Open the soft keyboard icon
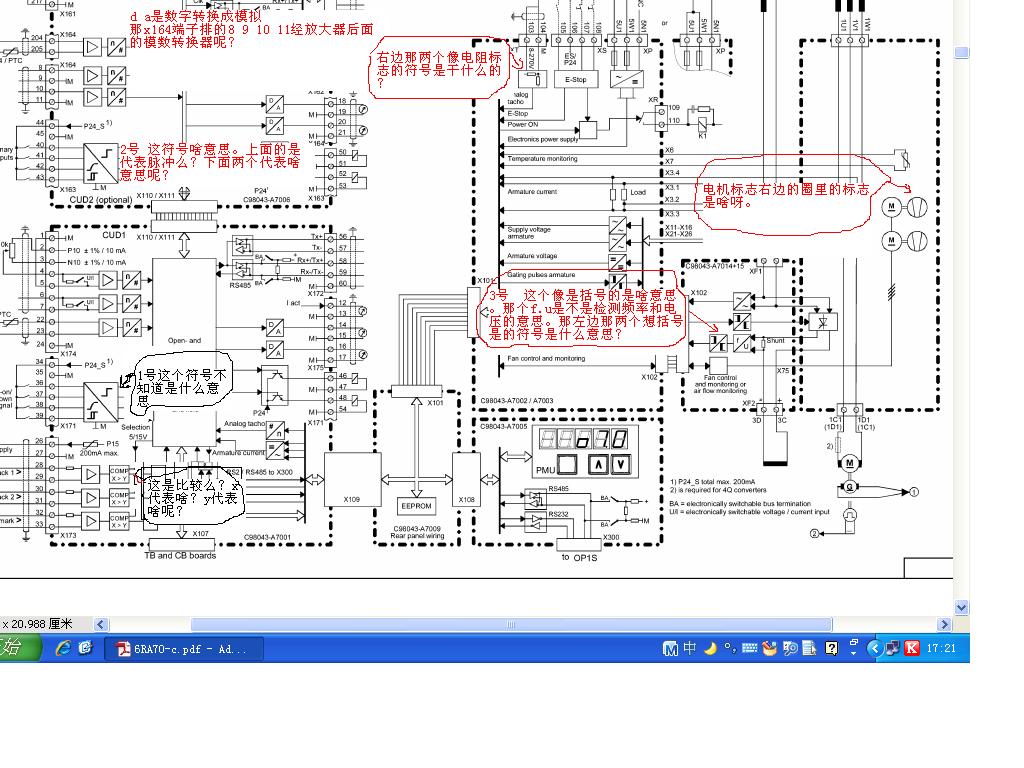 click(x=749, y=648)
